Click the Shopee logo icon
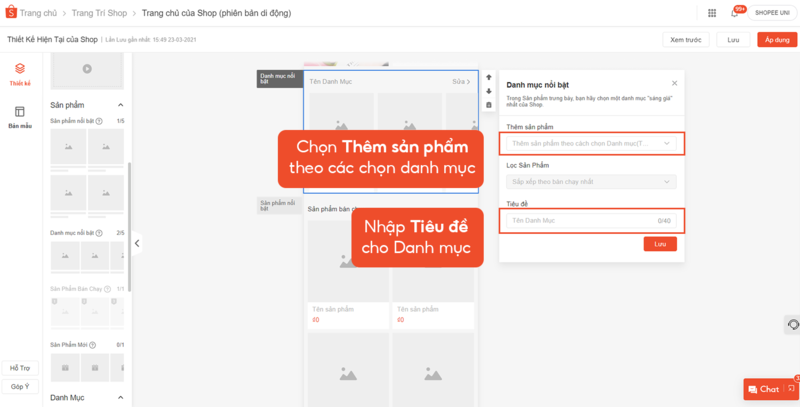The image size is (800, 407). click(x=14, y=13)
